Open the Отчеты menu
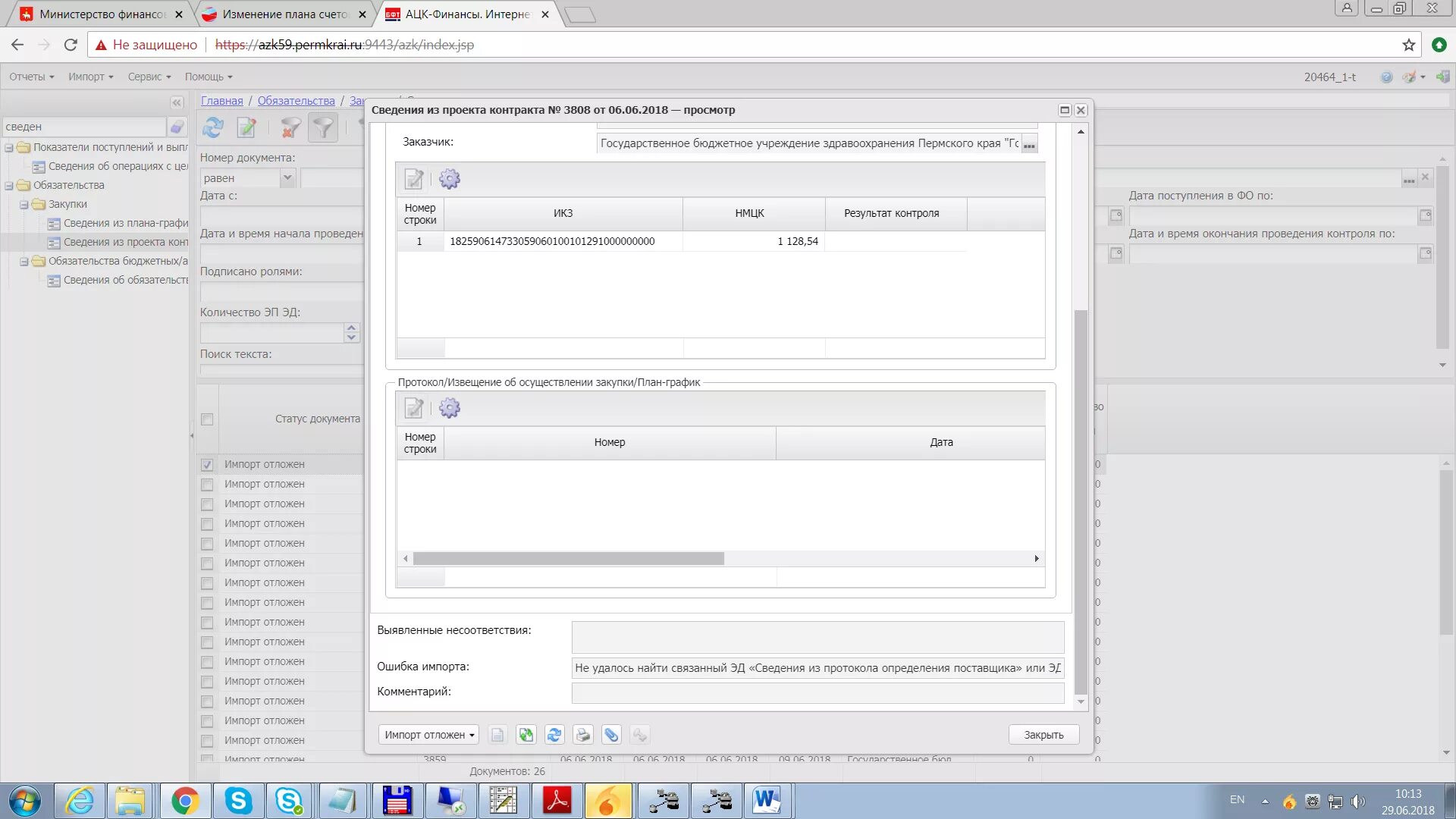 coord(31,77)
